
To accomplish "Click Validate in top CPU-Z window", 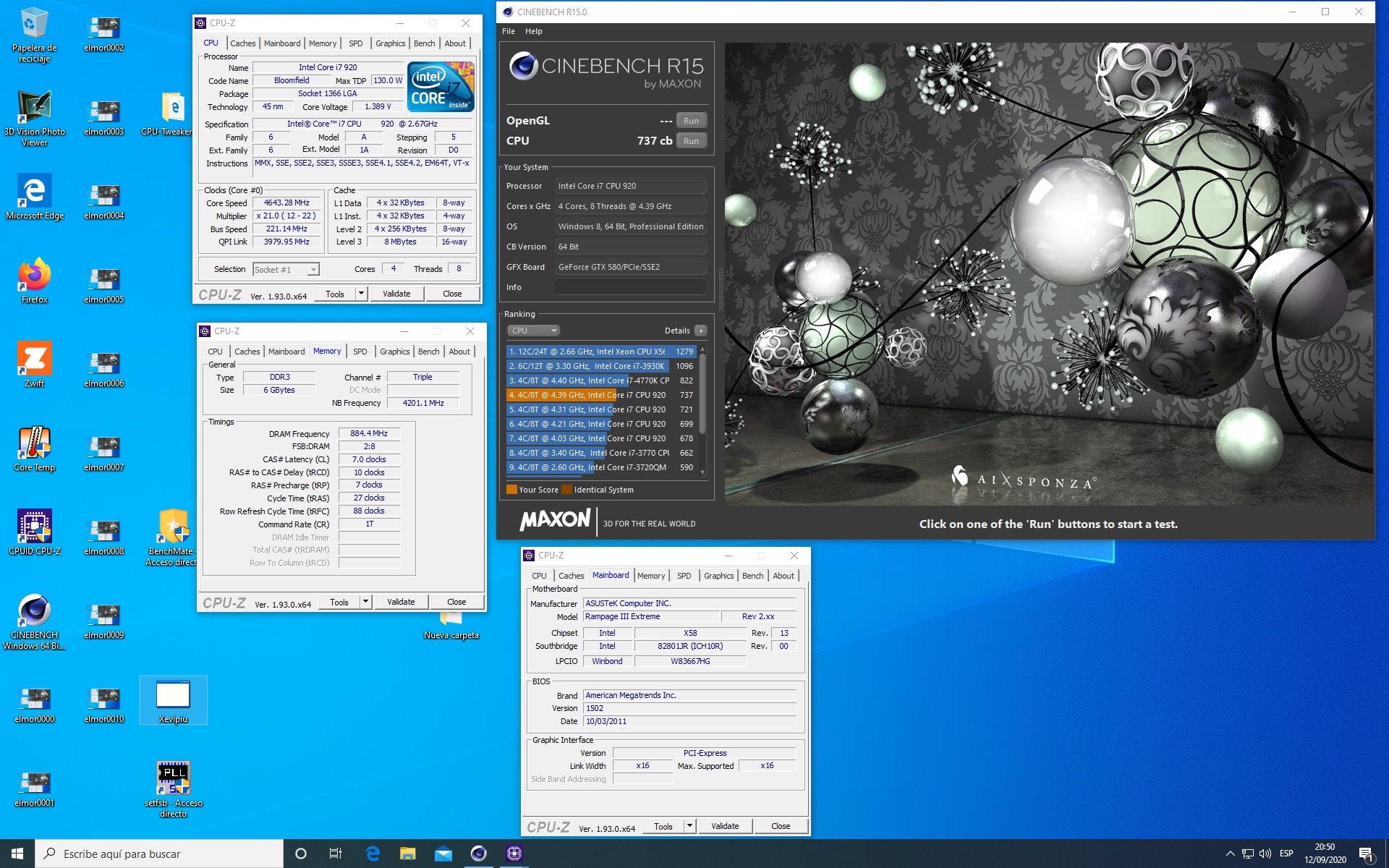I will pyautogui.click(x=396, y=294).
